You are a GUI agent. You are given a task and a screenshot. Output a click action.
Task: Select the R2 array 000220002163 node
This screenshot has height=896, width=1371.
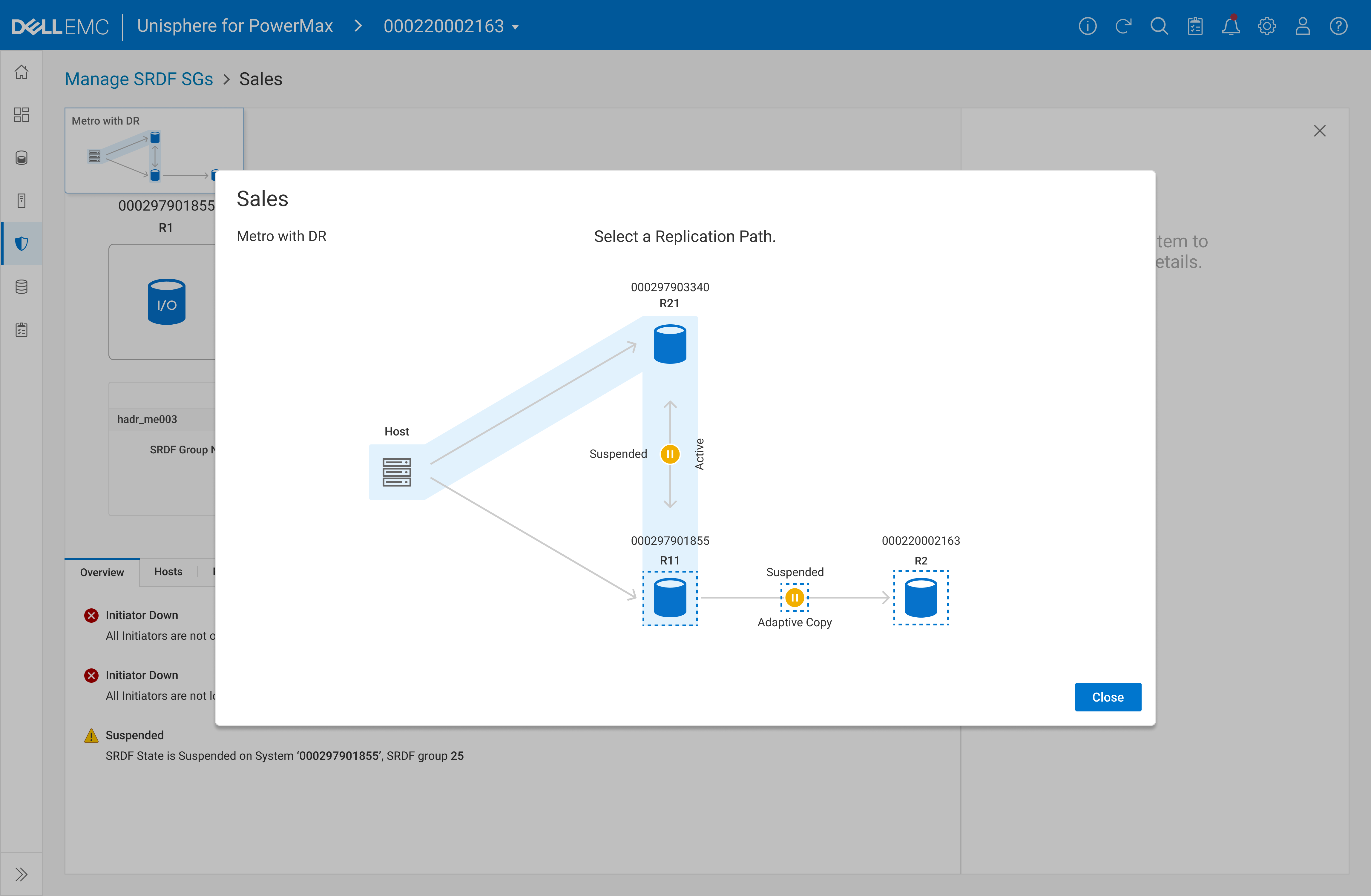pos(921,598)
